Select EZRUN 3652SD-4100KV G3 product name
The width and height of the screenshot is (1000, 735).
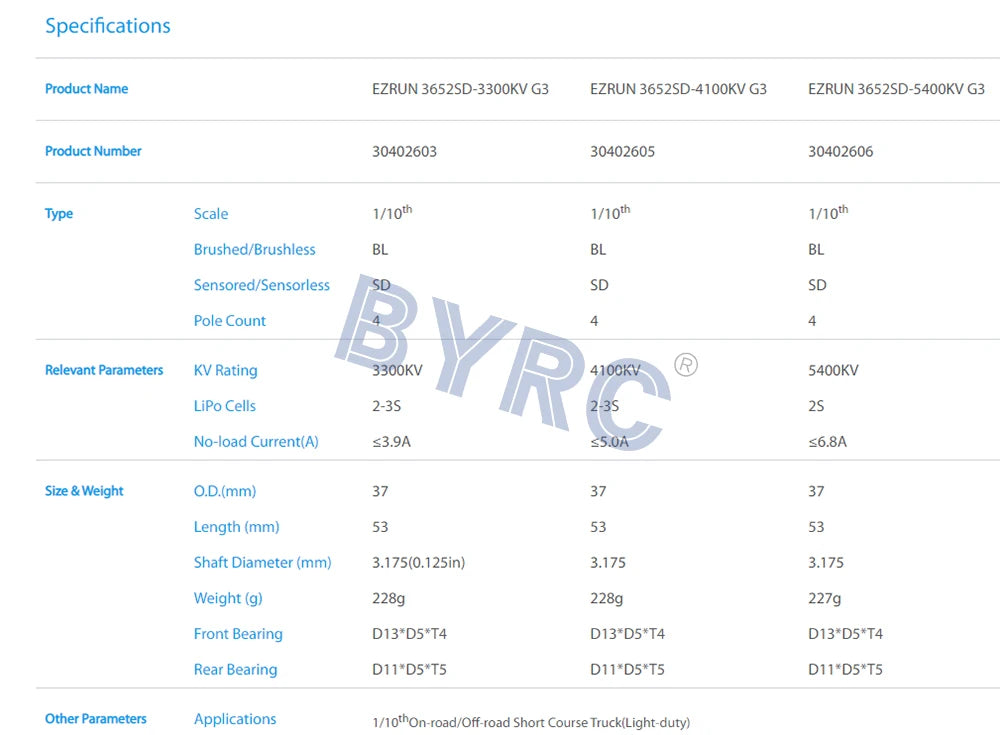coord(678,88)
